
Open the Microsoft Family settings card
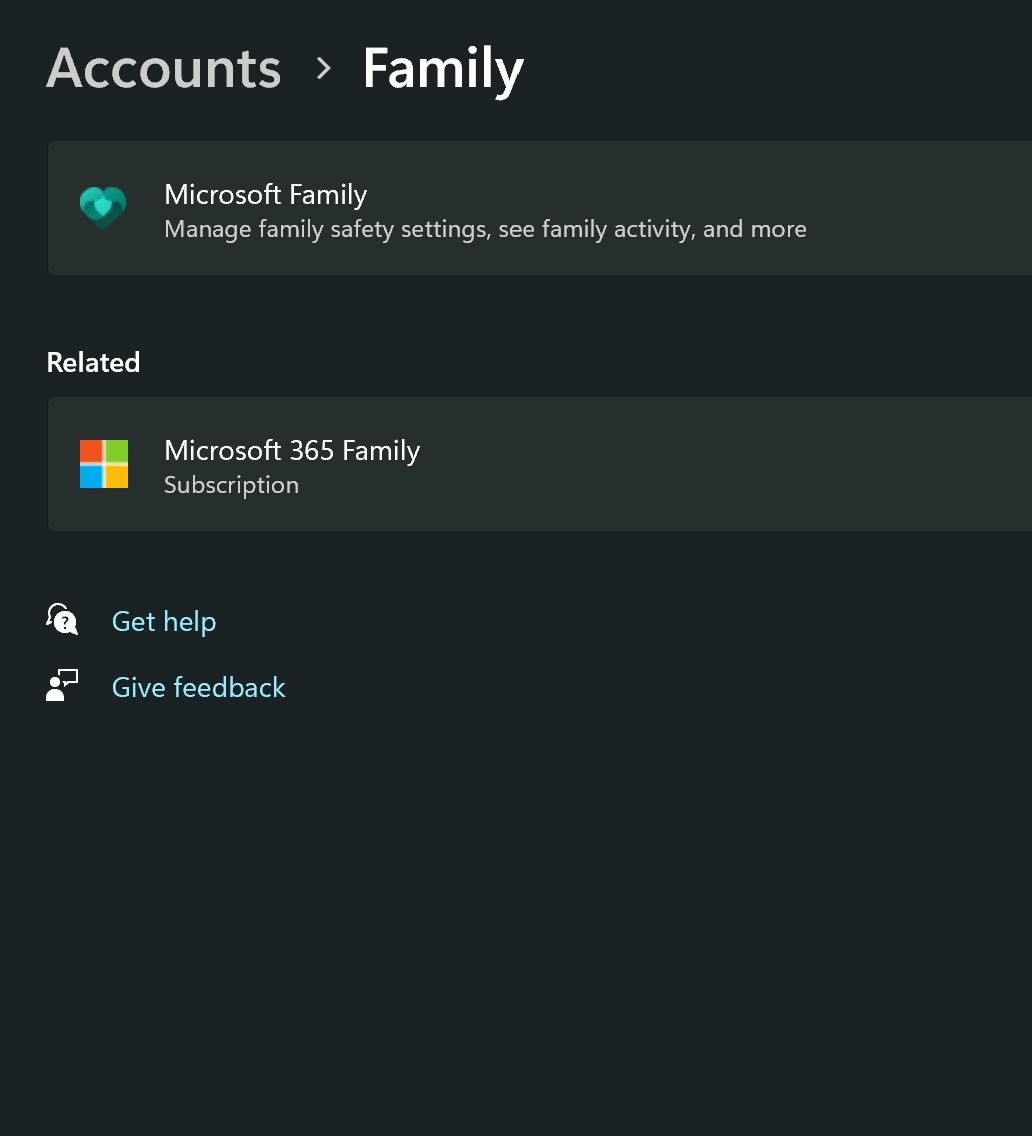click(x=500, y=208)
